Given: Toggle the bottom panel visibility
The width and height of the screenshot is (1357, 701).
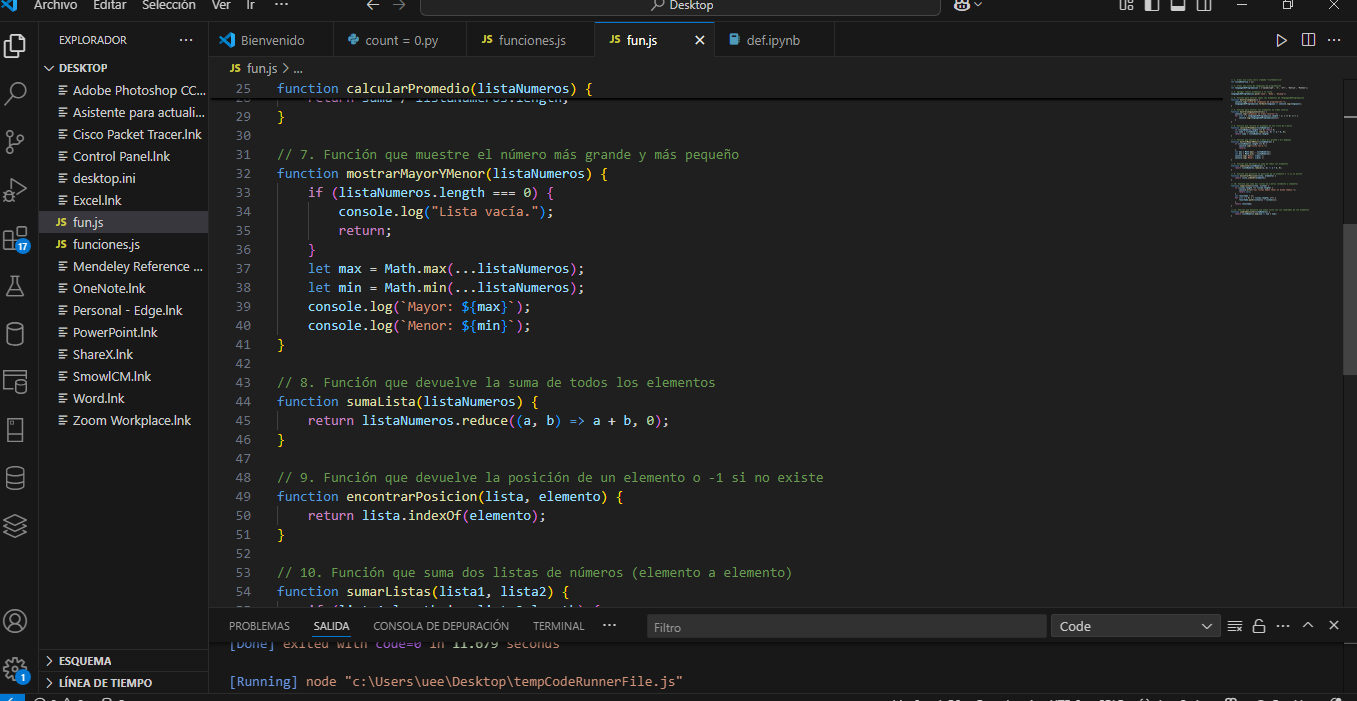Looking at the screenshot, I should pos(1178,5).
